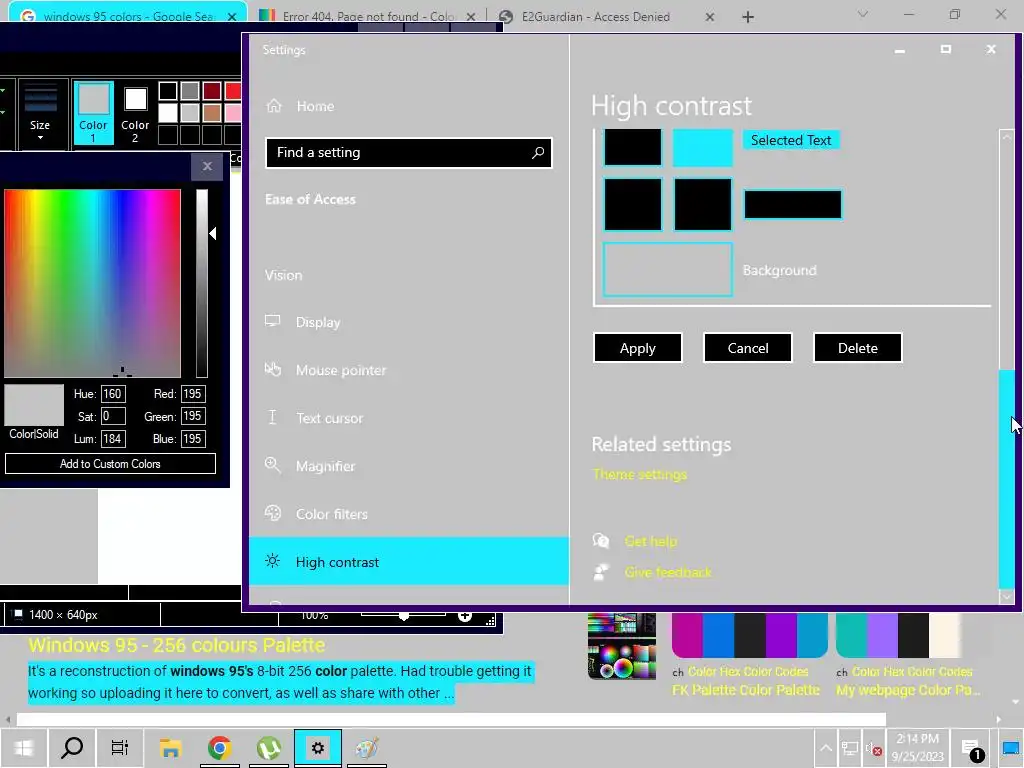Switch to E2Guardian Access Denied tab
The image size is (1024, 768).
pos(596,16)
